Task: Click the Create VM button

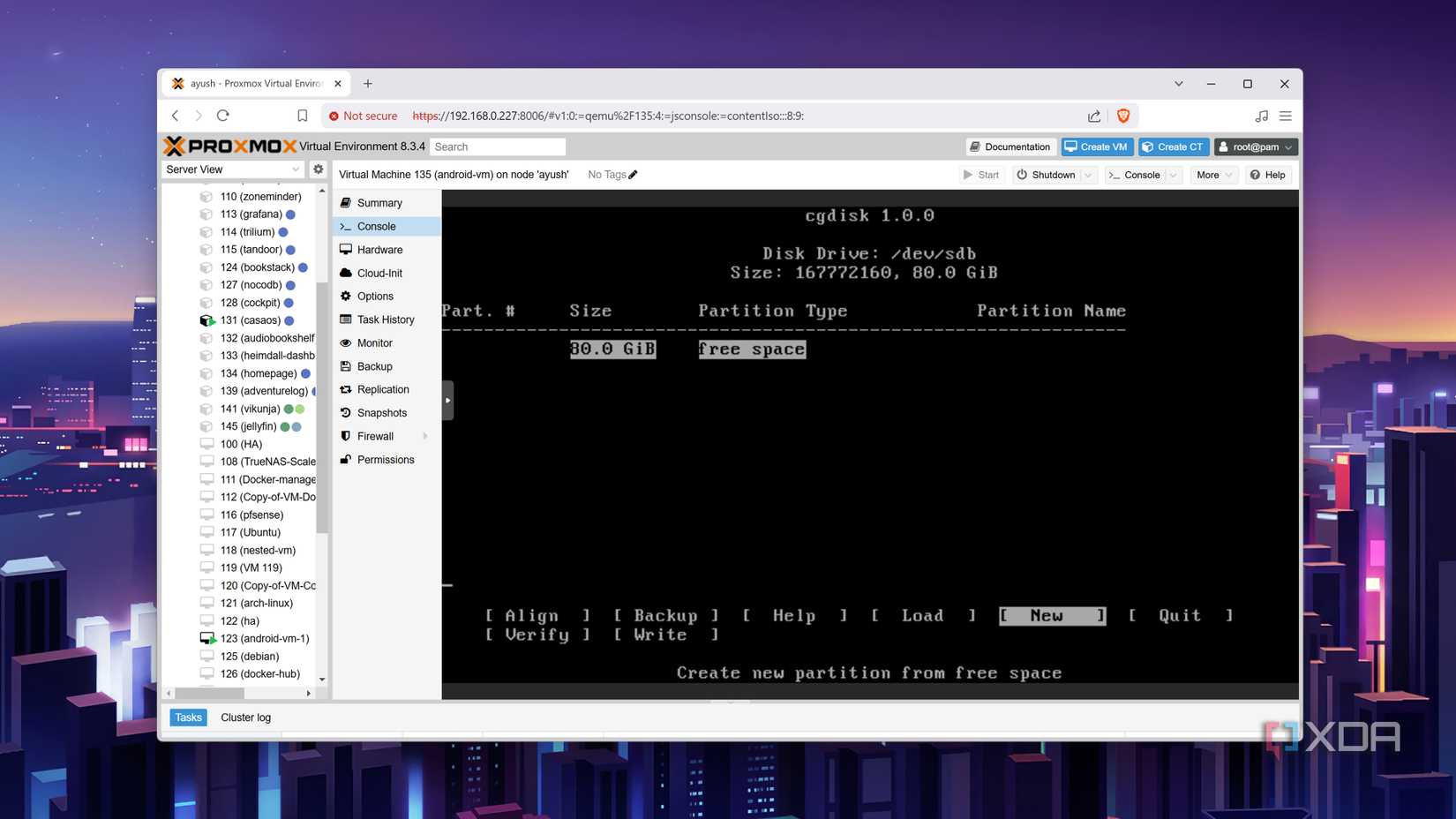Action: pos(1096,147)
